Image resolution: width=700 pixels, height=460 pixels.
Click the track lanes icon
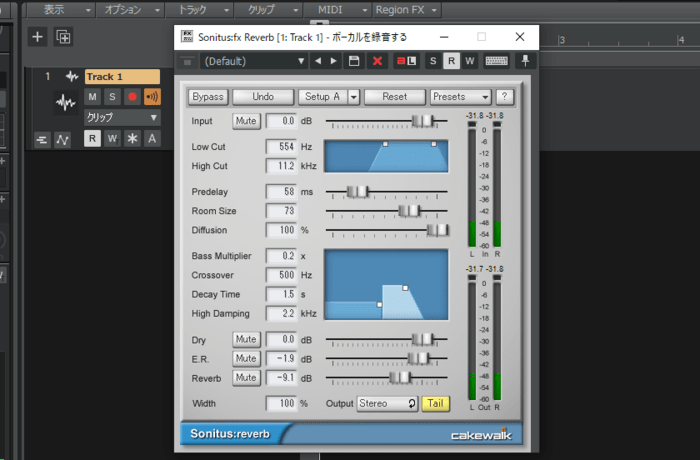tap(42, 140)
